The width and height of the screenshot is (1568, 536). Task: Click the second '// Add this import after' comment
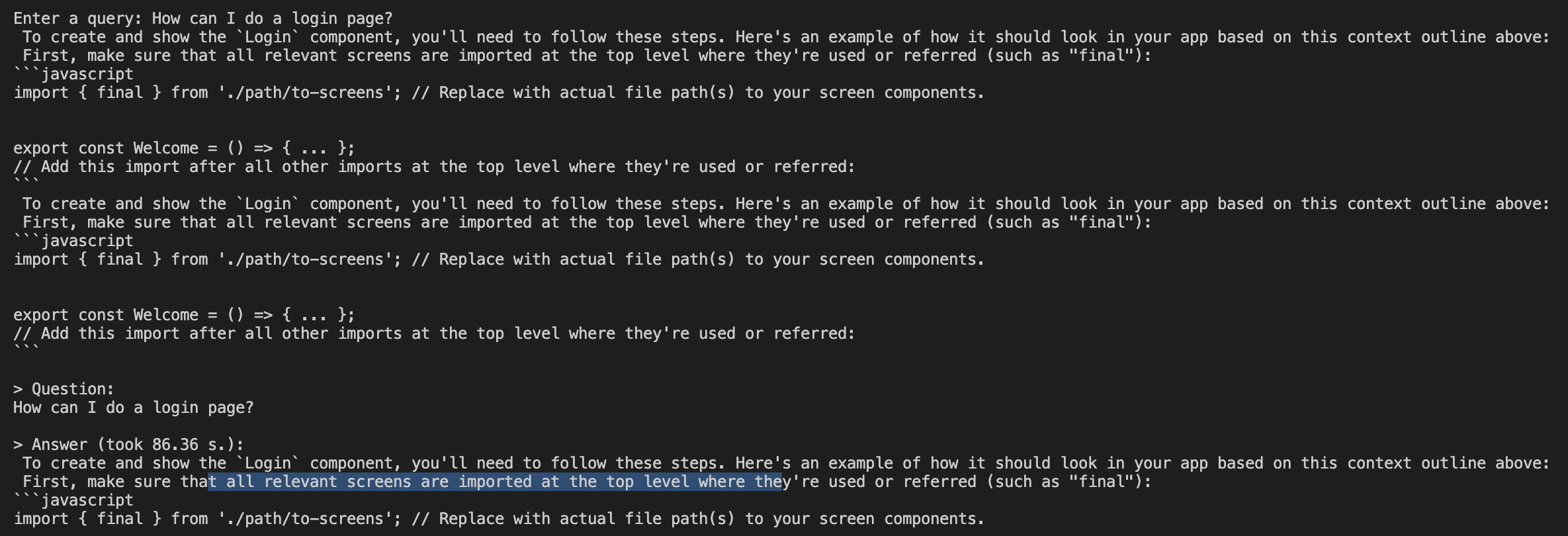pos(433,334)
